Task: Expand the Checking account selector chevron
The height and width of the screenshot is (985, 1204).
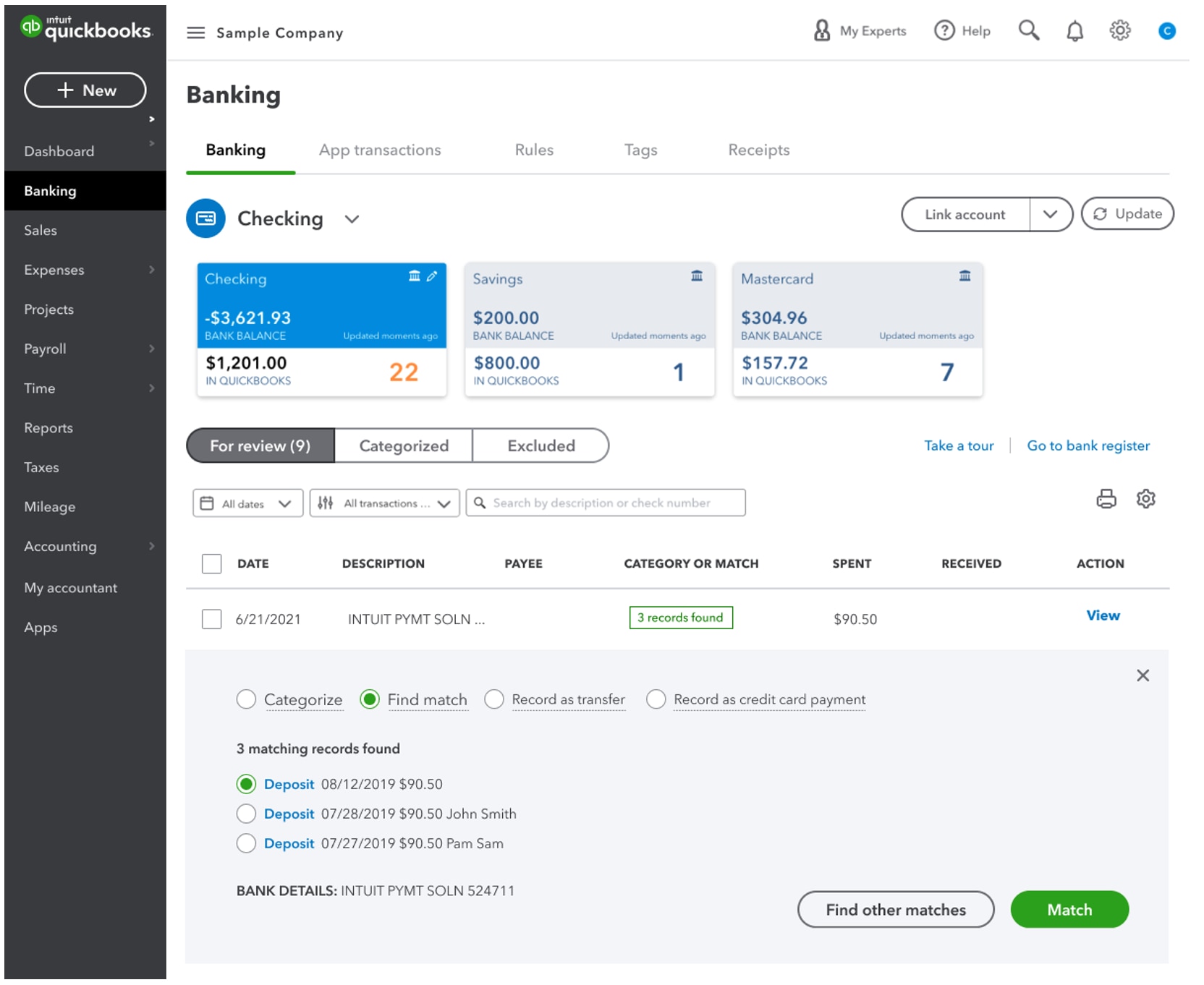Action: (352, 219)
